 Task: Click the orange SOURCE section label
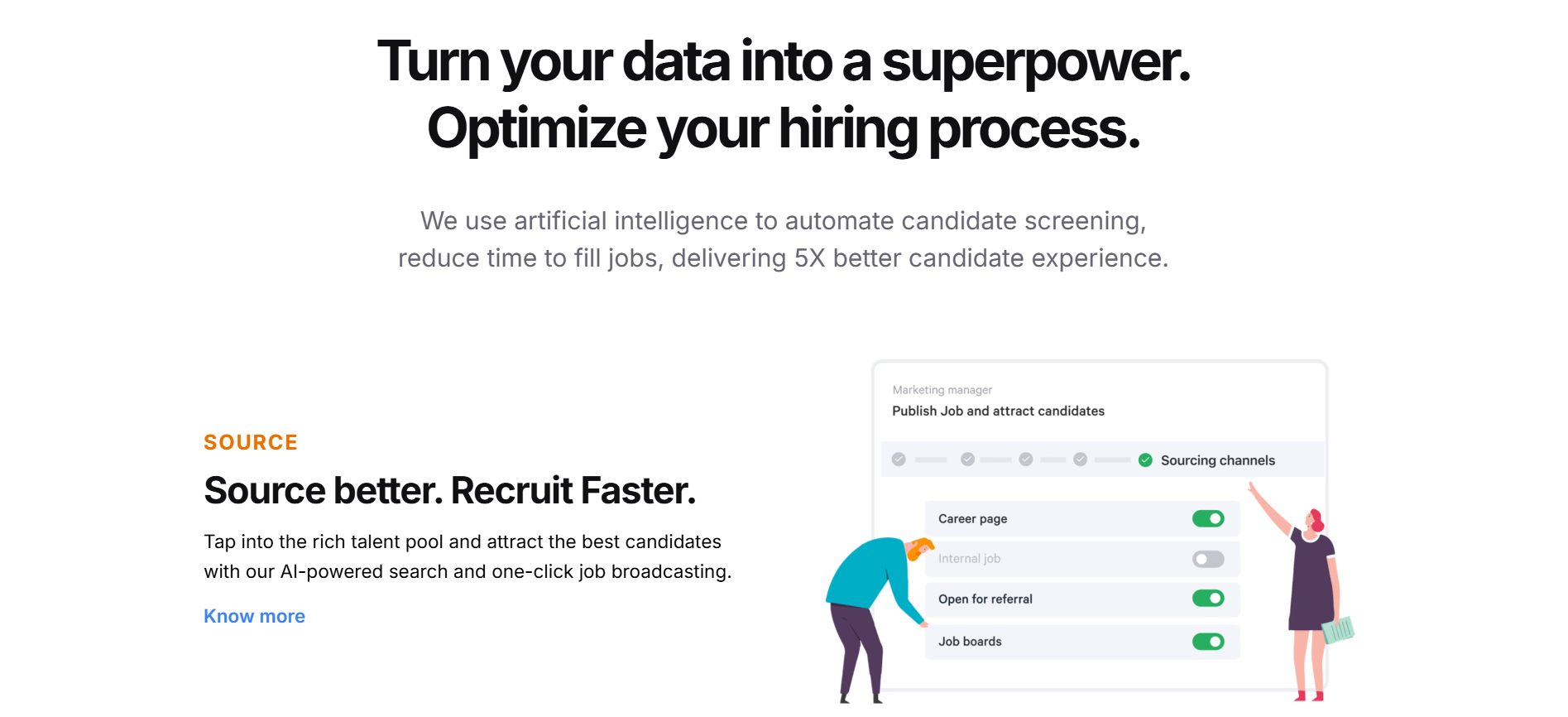[251, 443]
